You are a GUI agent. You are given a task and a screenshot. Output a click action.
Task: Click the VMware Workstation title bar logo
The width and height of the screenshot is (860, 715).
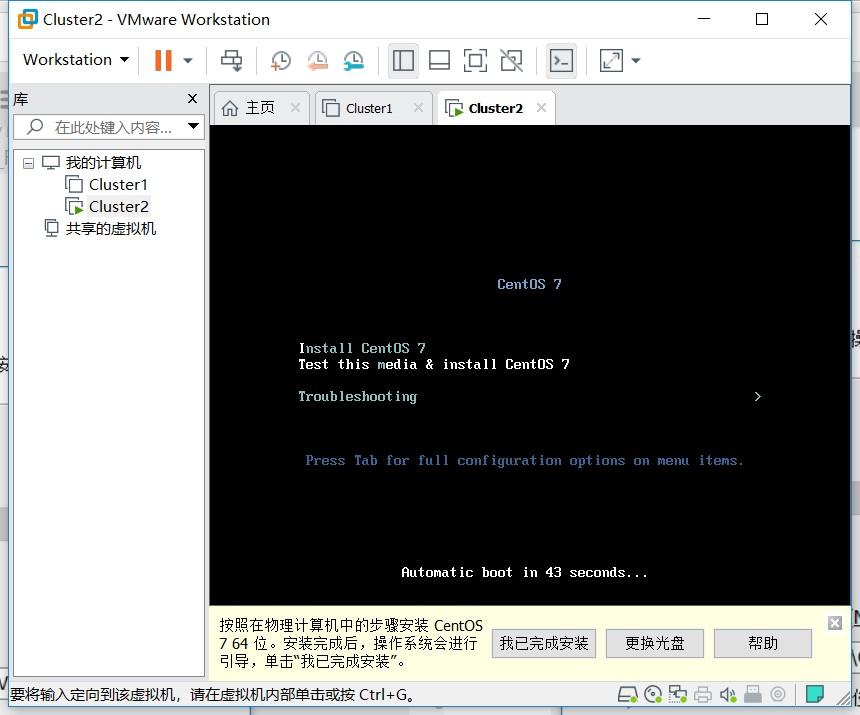tap(27, 19)
